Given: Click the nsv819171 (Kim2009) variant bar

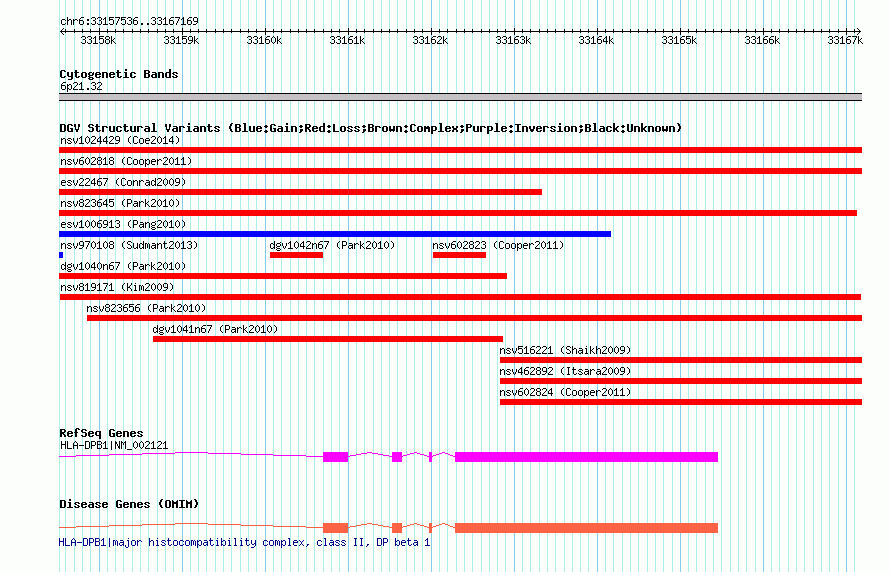Looking at the screenshot, I should coord(460,297).
